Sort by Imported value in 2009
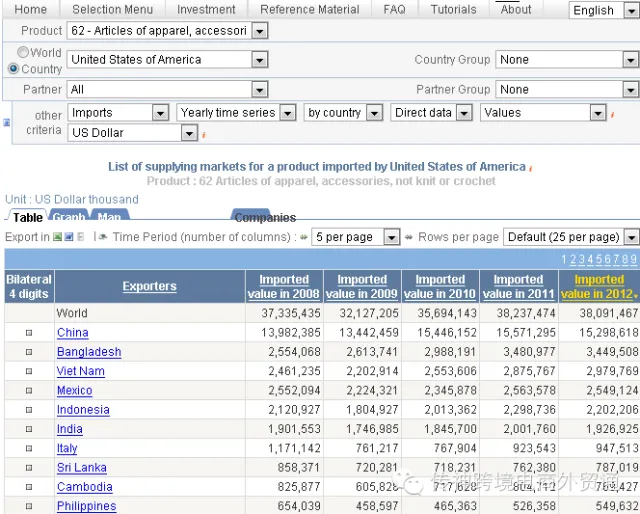The width and height of the screenshot is (640, 514). coord(362,287)
